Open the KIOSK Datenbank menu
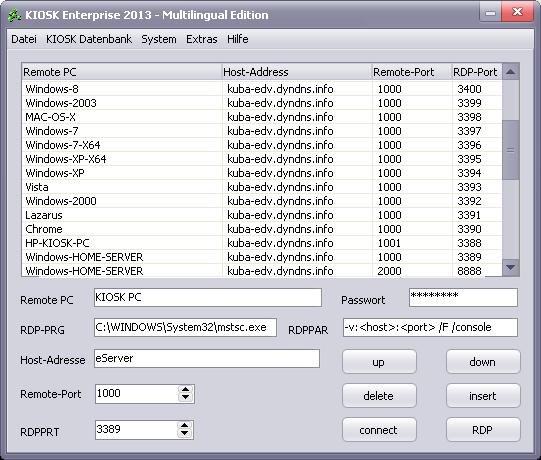Screen dimensions: 541x460 89,39
